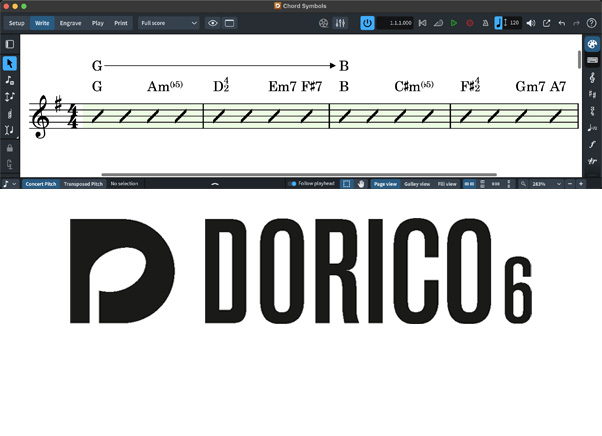Toggle the blue activate-project power button
The height and width of the screenshot is (436, 602).
367,23
